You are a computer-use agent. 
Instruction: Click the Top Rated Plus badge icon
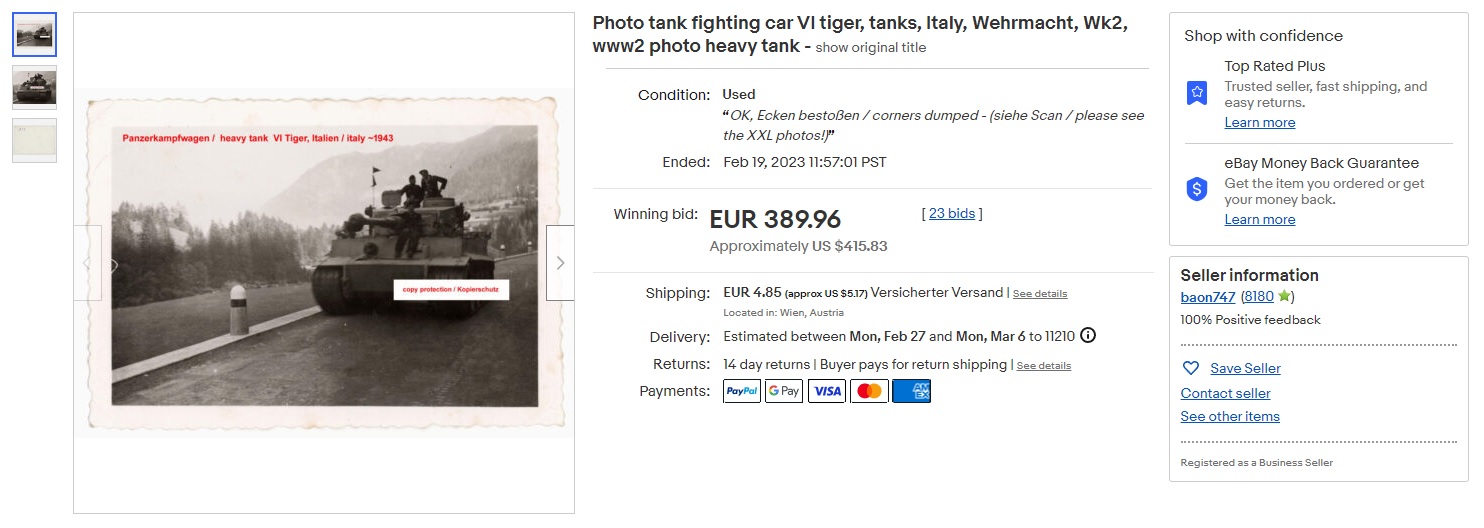coord(1197,93)
